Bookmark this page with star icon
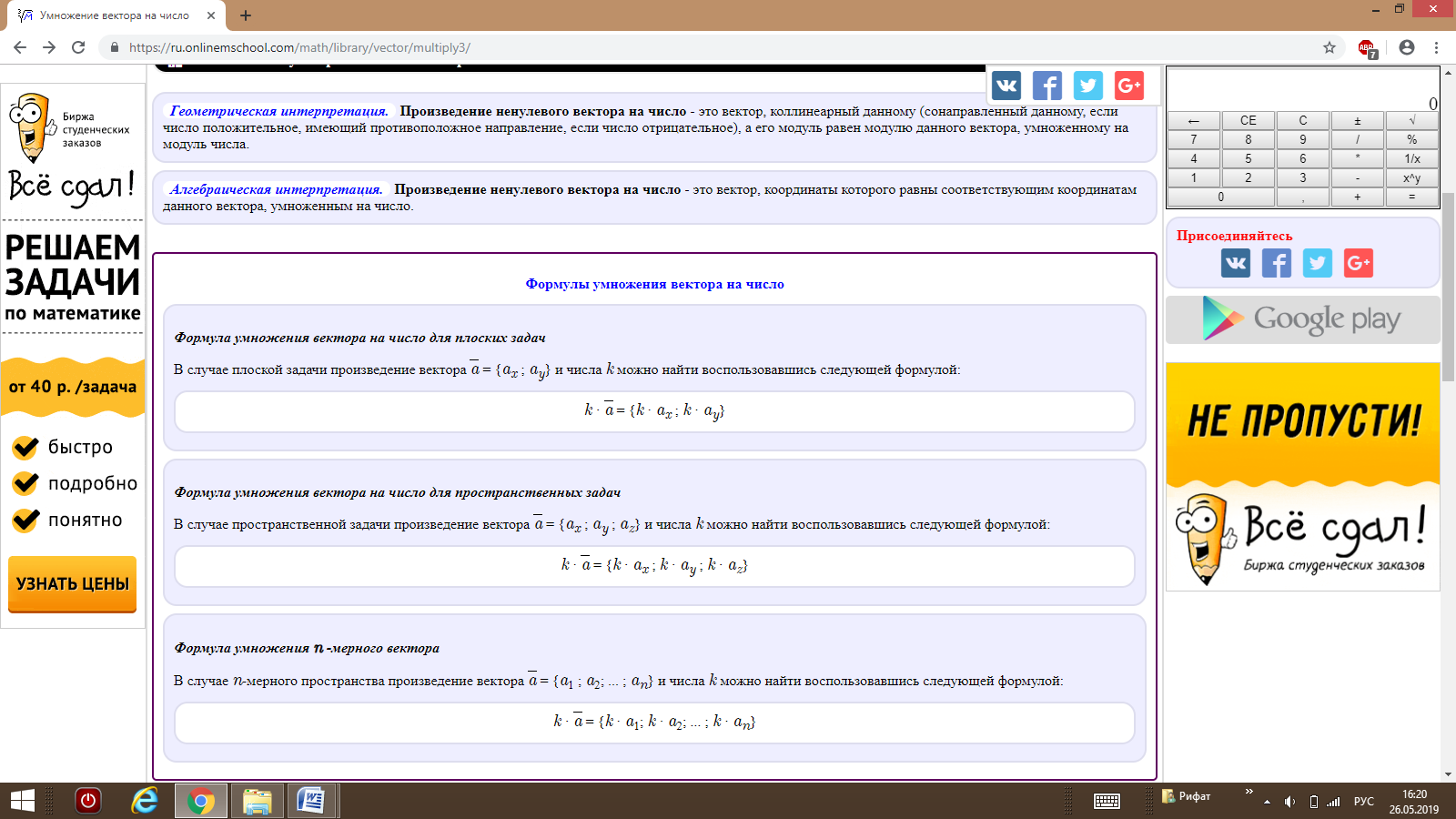This screenshot has width=1456, height=819. coord(1330,47)
